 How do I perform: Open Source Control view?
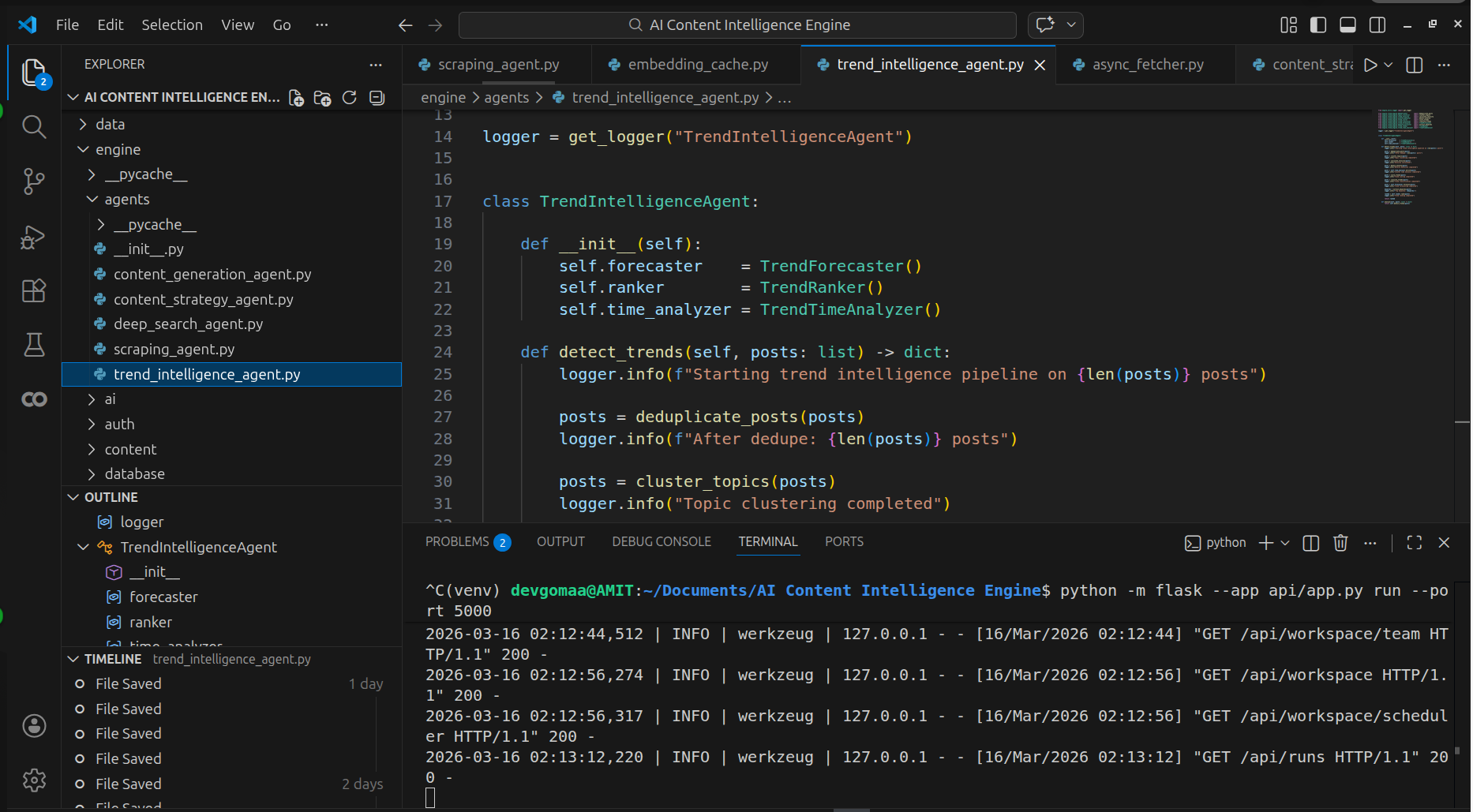tap(33, 181)
